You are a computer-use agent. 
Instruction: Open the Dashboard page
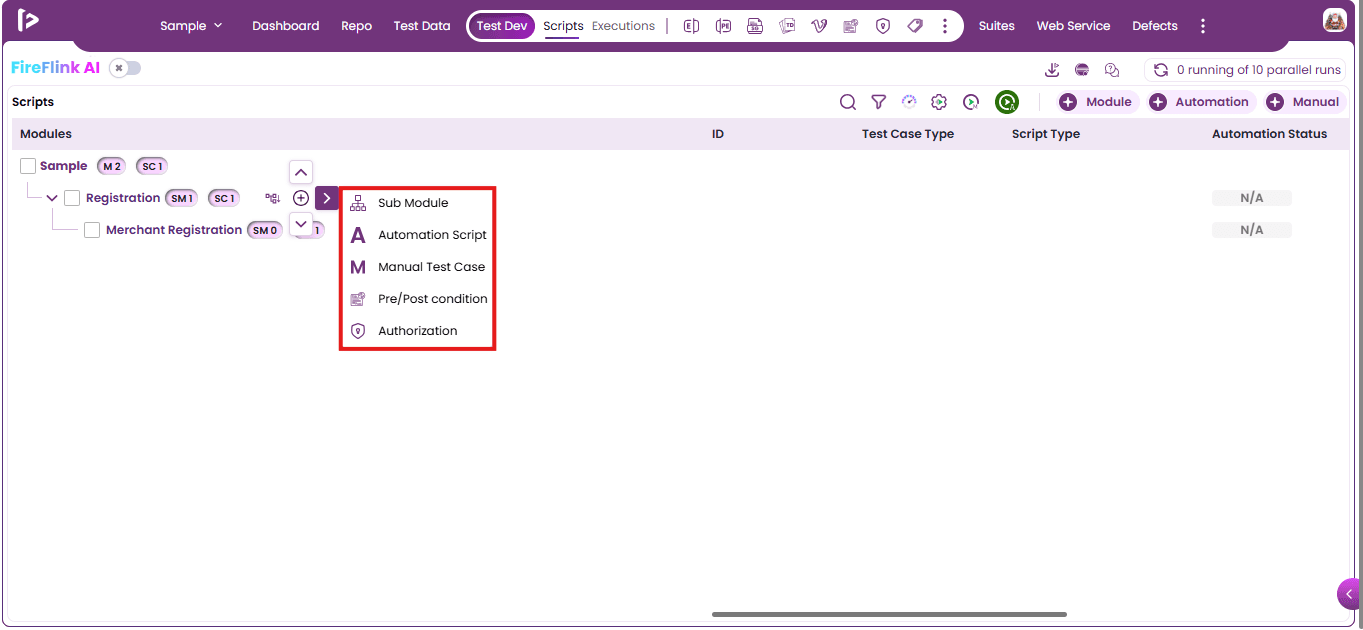coord(286,26)
